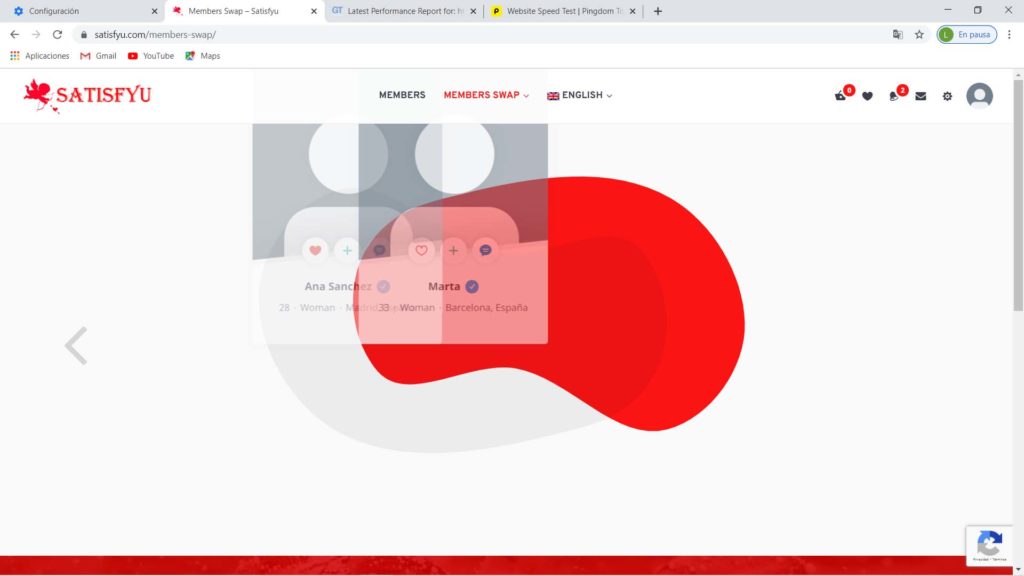1024x576 pixels.
Task: Open the Members menu item
Action: click(402, 95)
